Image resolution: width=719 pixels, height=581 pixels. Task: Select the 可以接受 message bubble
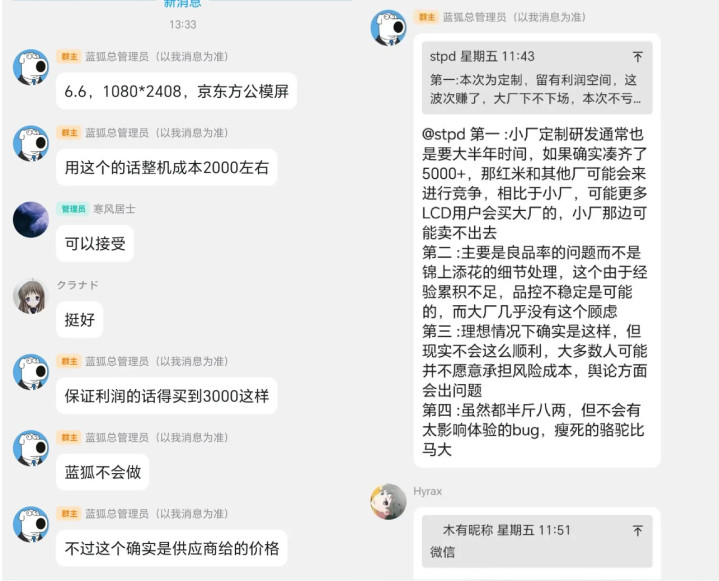point(95,243)
